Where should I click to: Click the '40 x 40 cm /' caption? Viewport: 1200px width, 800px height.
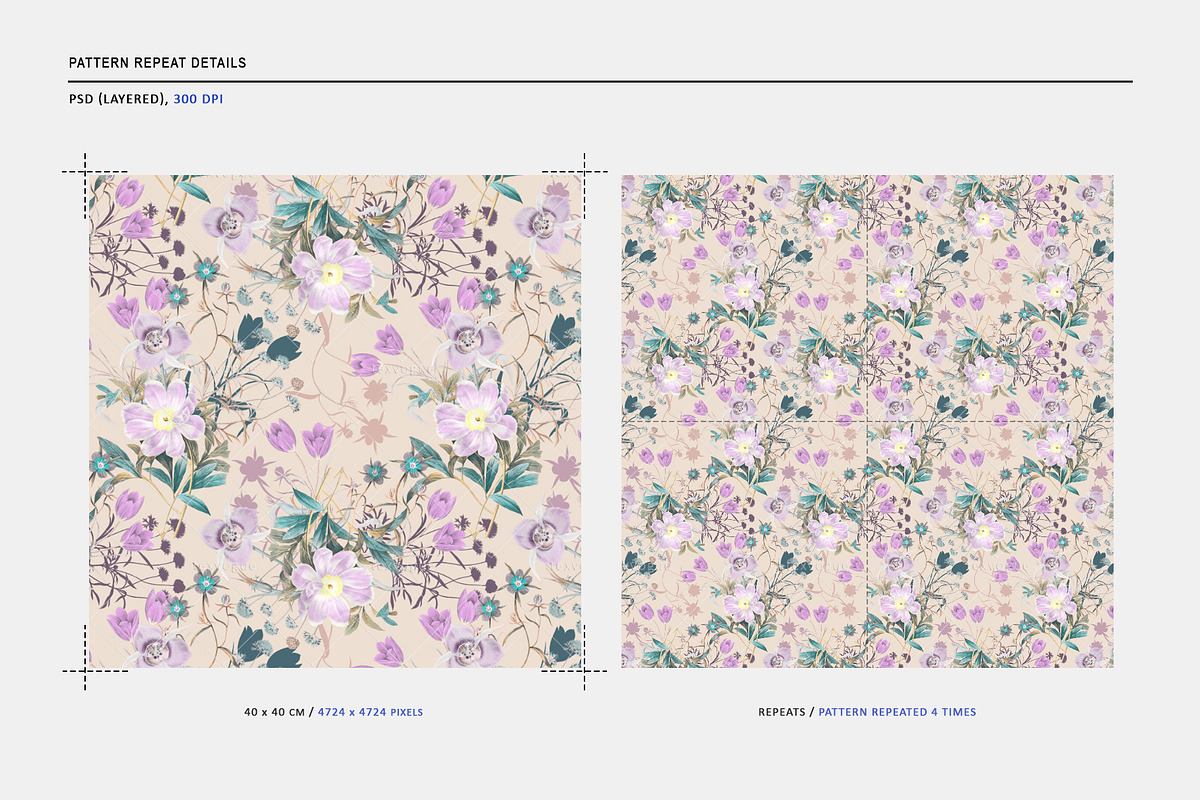pos(278,712)
